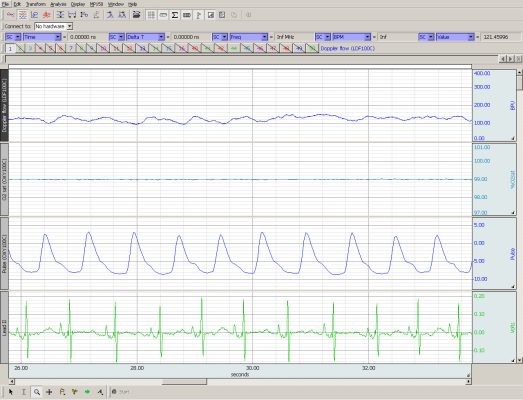The width and height of the screenshot is (523, 400).
Task: Click the vertical scrollbar down arrow
Action: pyautogui.click(x=520, y=360)
